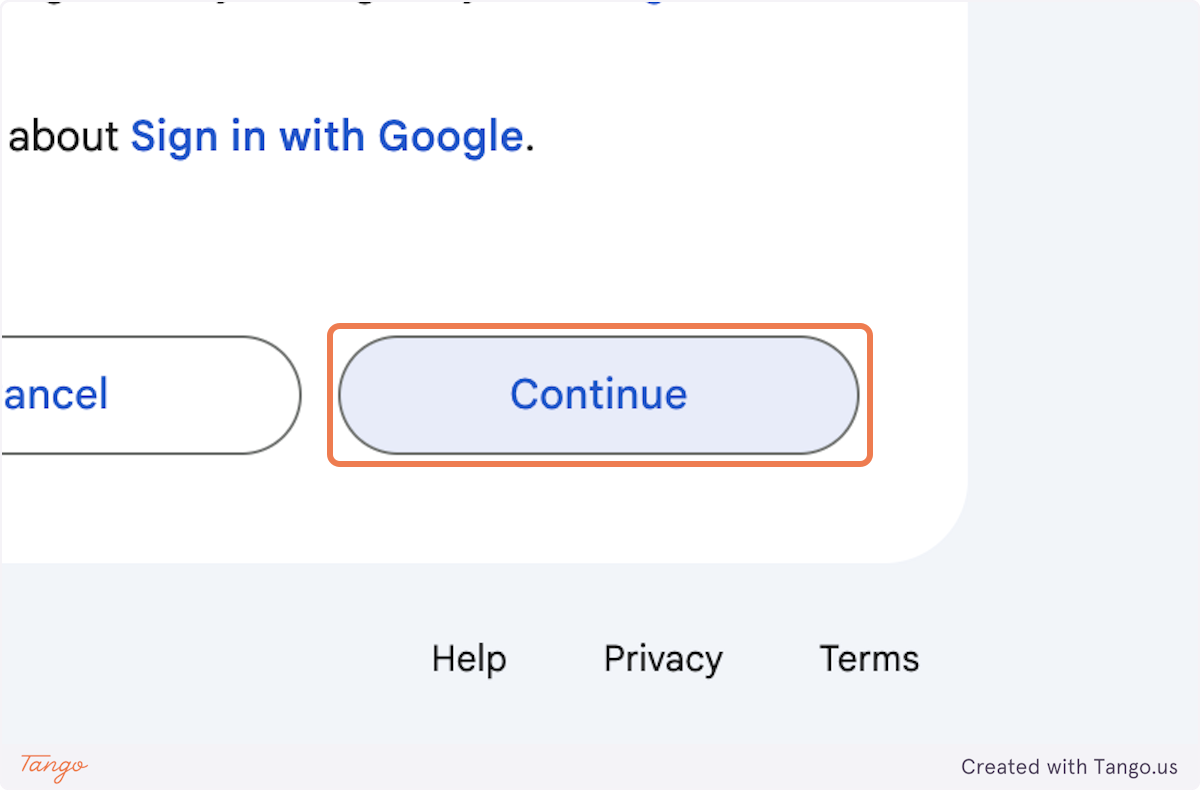Click the Continue label text

[x=598, y=395]
